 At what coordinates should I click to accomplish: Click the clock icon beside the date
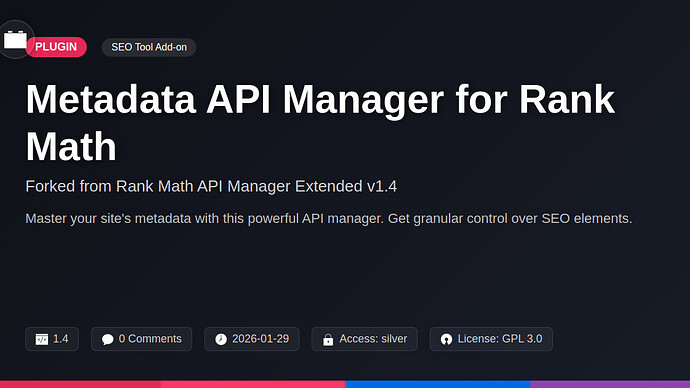pos(221,339)
